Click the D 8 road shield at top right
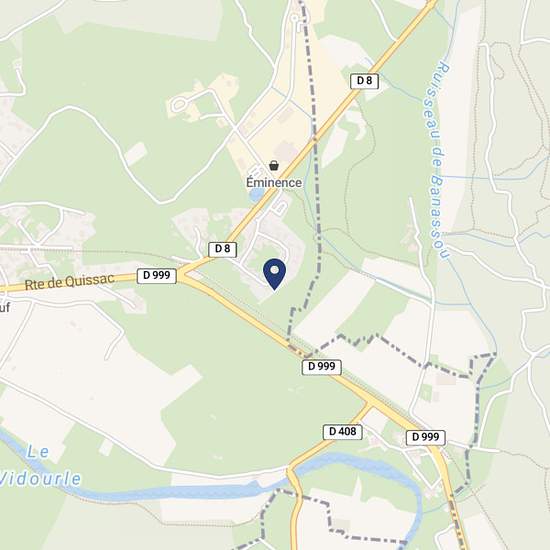The image size is (550, 550). [x=364, y=81]
